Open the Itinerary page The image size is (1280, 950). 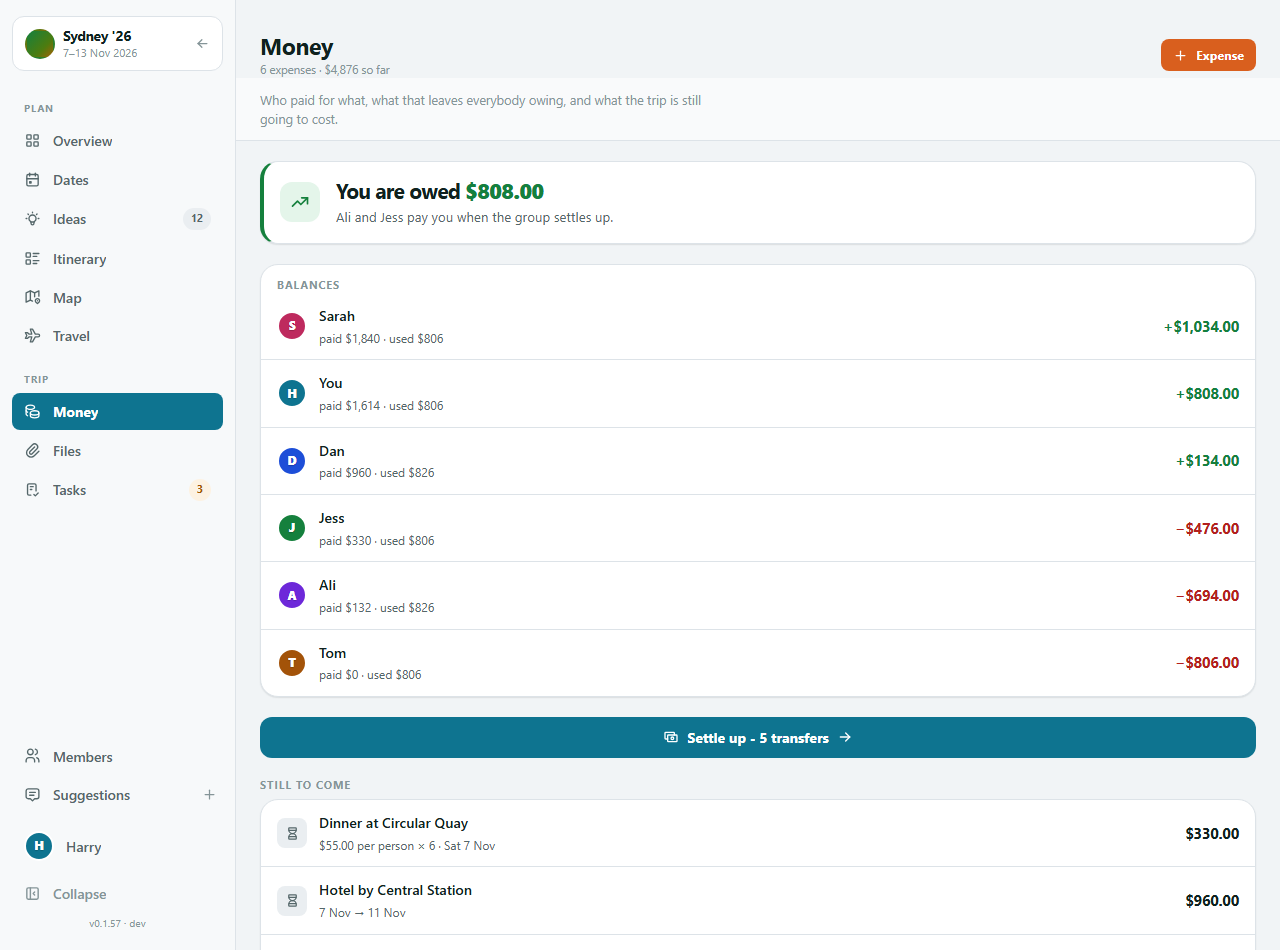117,259
